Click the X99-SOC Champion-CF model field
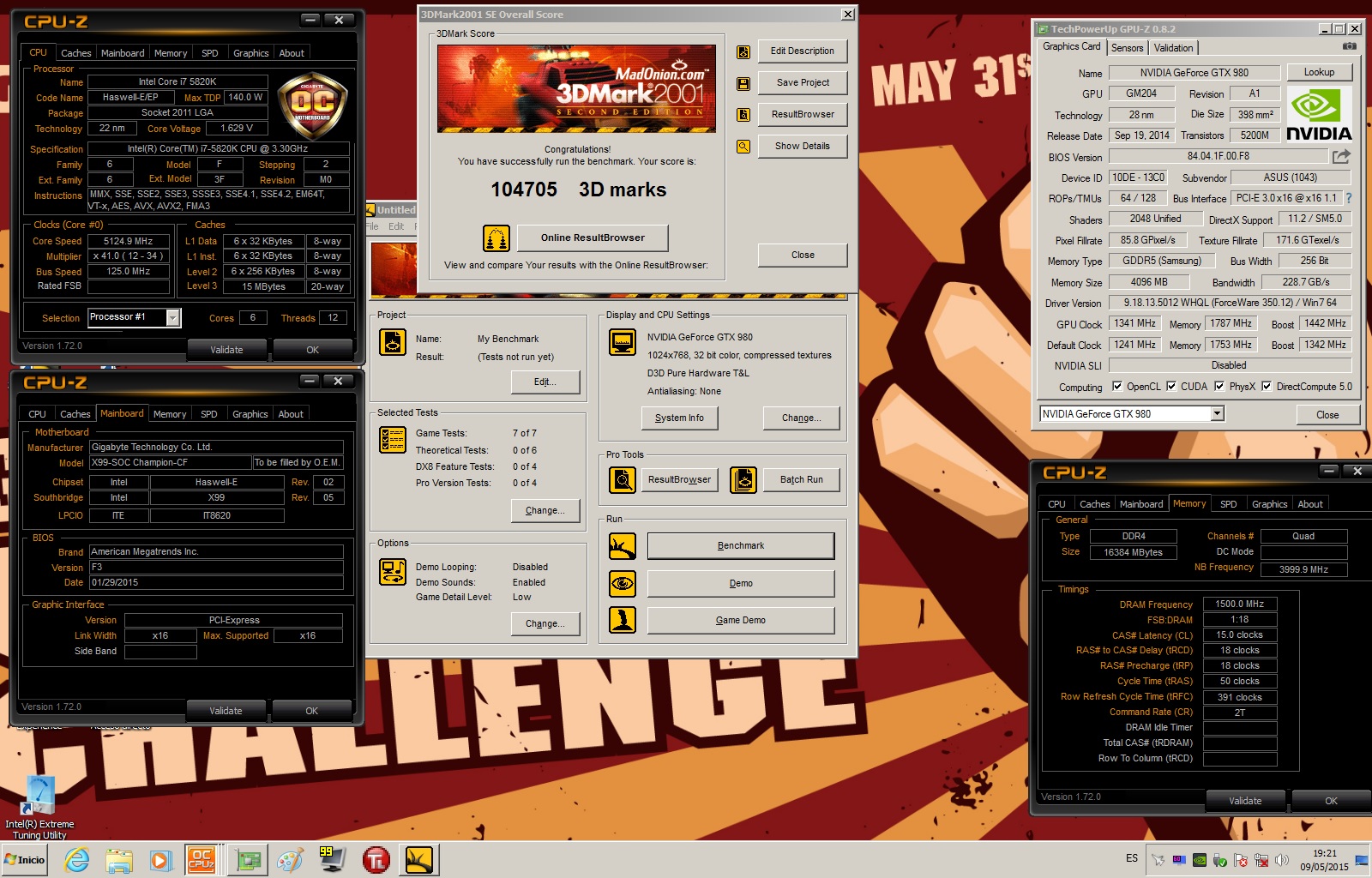This screenshot has height=878, width=1372. (x=170, y=463)
